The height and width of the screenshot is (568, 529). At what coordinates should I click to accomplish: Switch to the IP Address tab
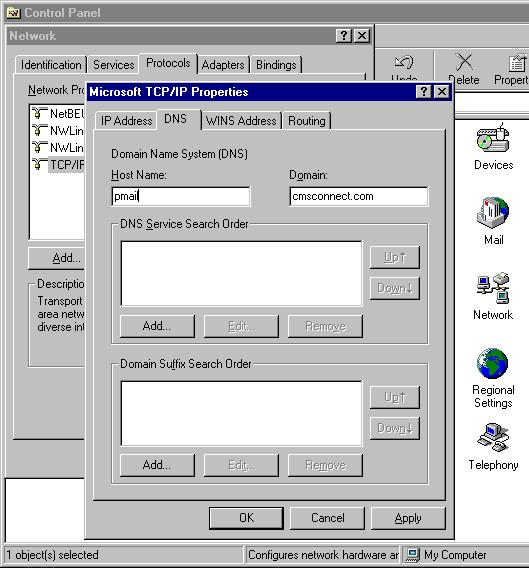pos(126,121)
